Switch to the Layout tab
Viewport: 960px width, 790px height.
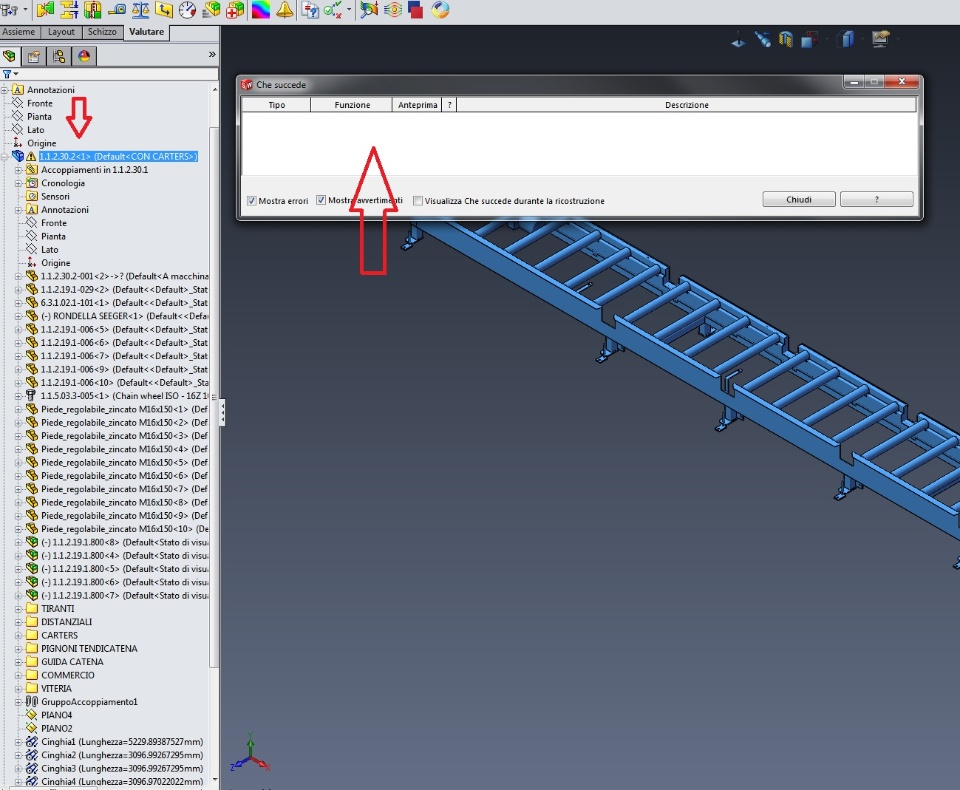(61, 32)
